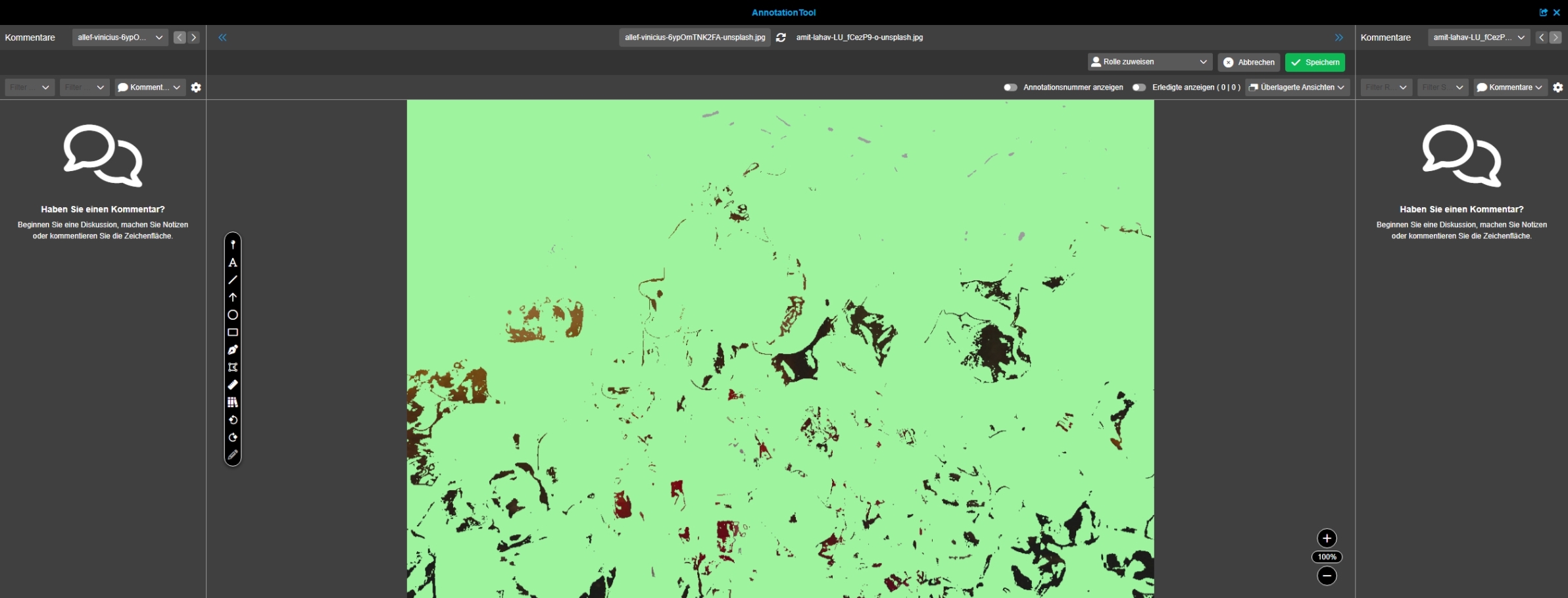Collapse the right comments panel
This screenshot has width=1568, height=598.
pos(1339,37)
